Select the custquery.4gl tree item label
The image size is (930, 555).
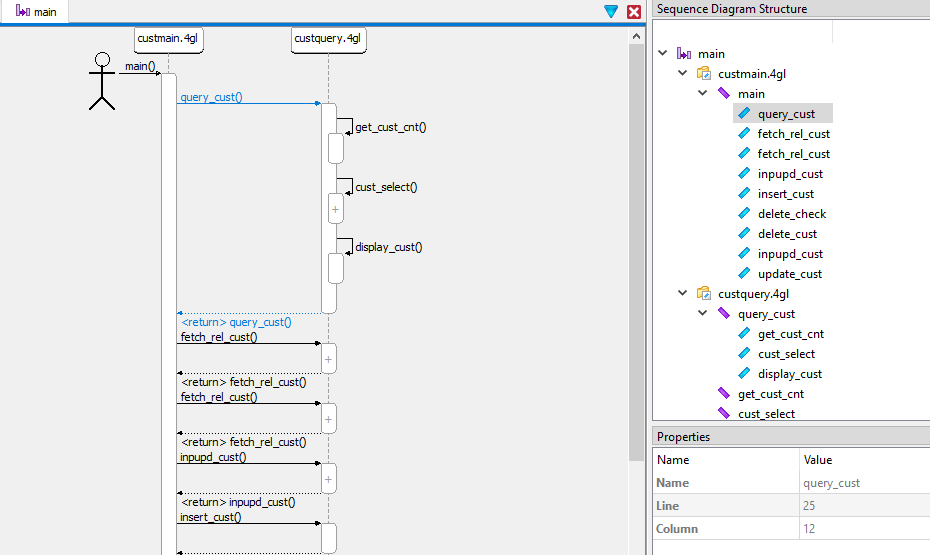coord(753,294)
